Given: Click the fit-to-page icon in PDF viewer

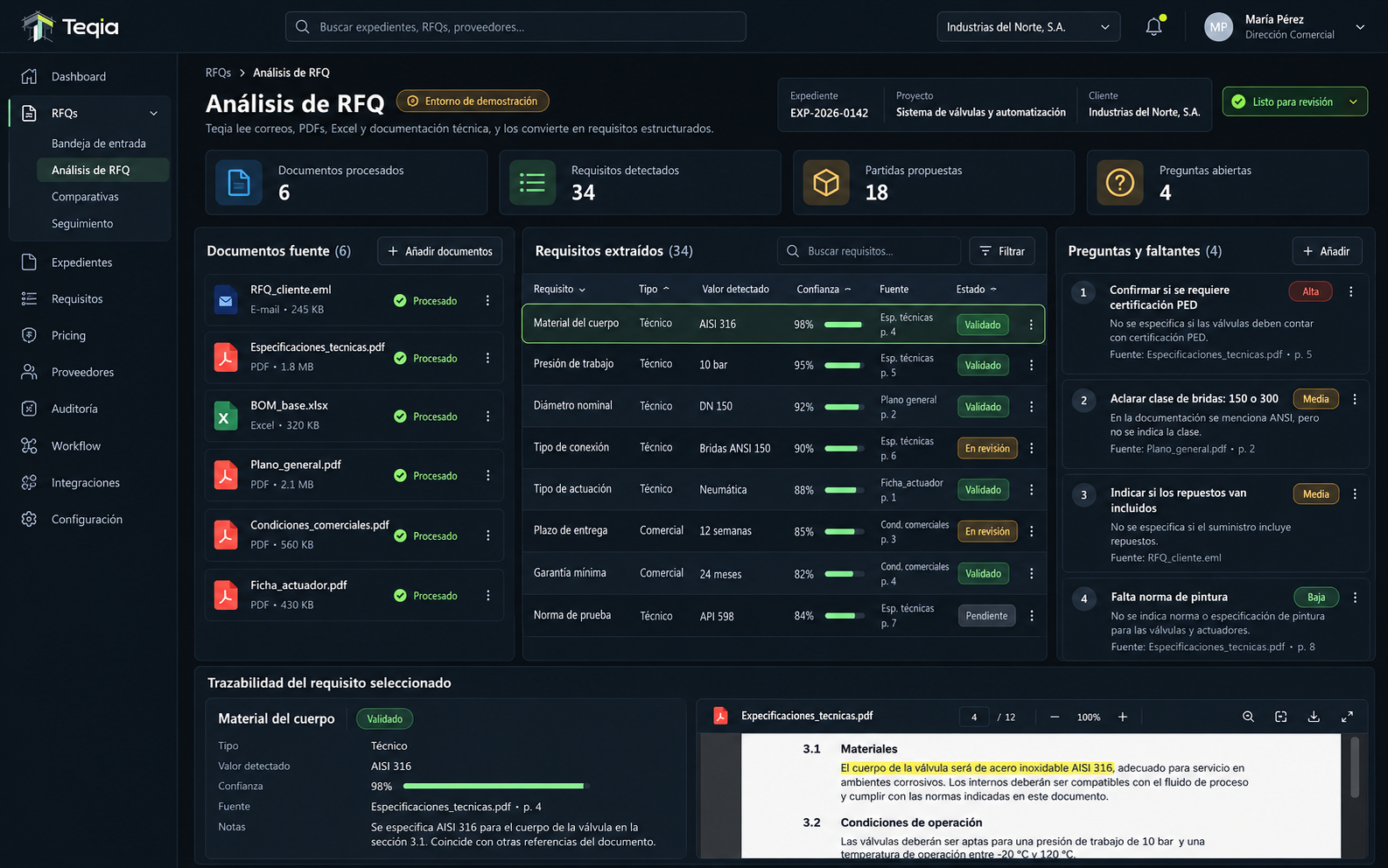Looking at the screenshot, I should coord(1280,717).
